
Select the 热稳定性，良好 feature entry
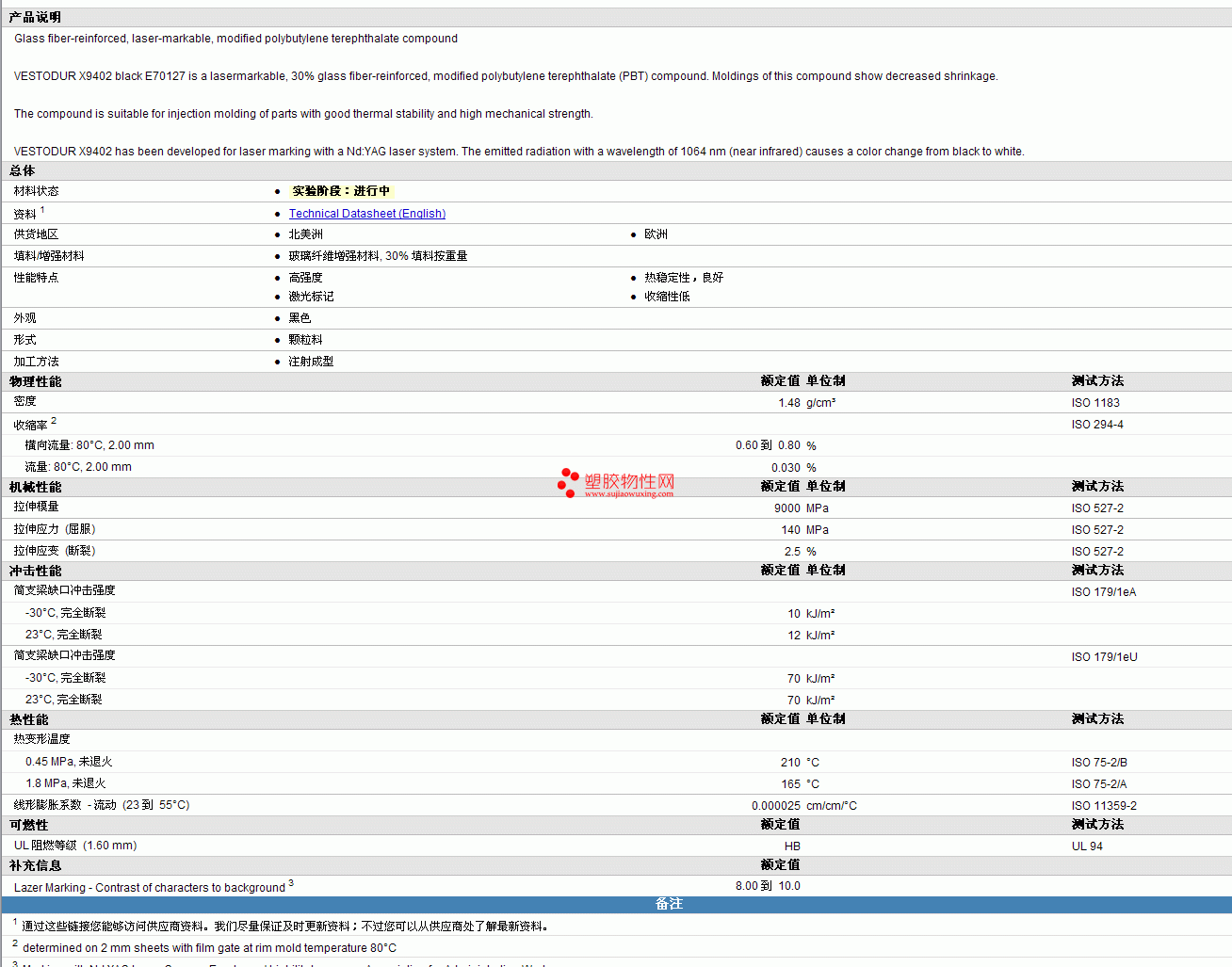[x=684, y=278]
